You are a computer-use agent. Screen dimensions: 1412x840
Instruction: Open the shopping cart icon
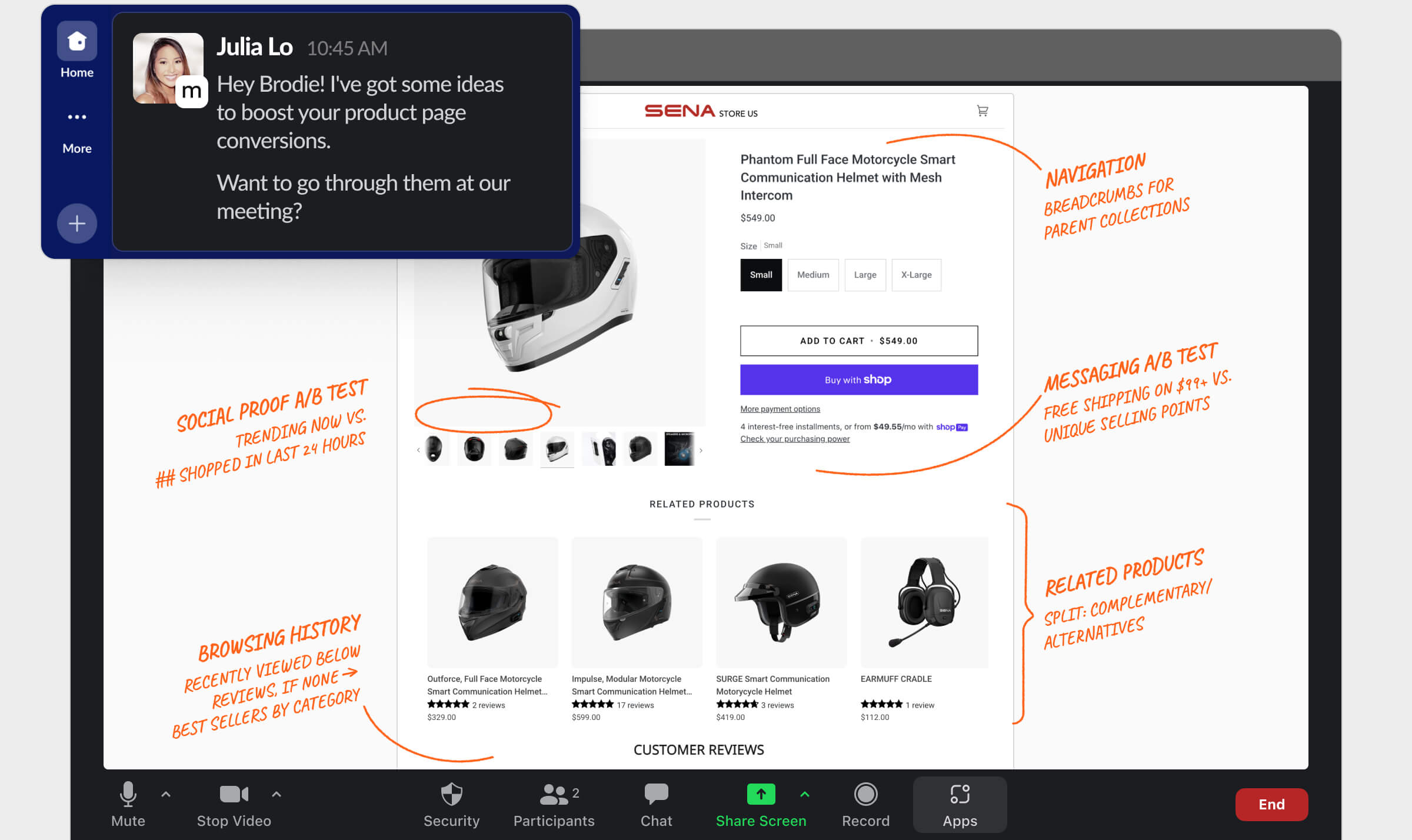(x=982, y=111)
